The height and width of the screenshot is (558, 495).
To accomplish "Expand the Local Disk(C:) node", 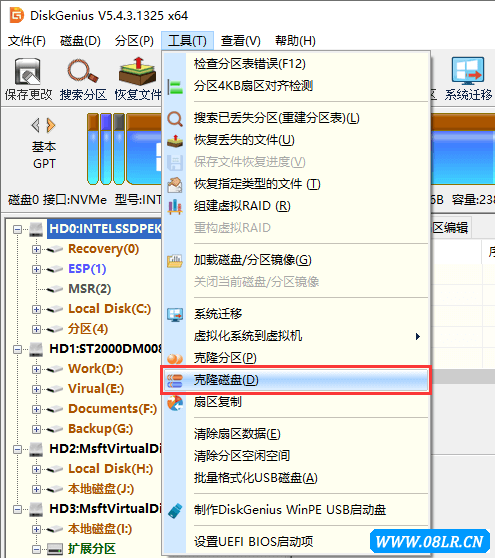I will click(36, 309).
